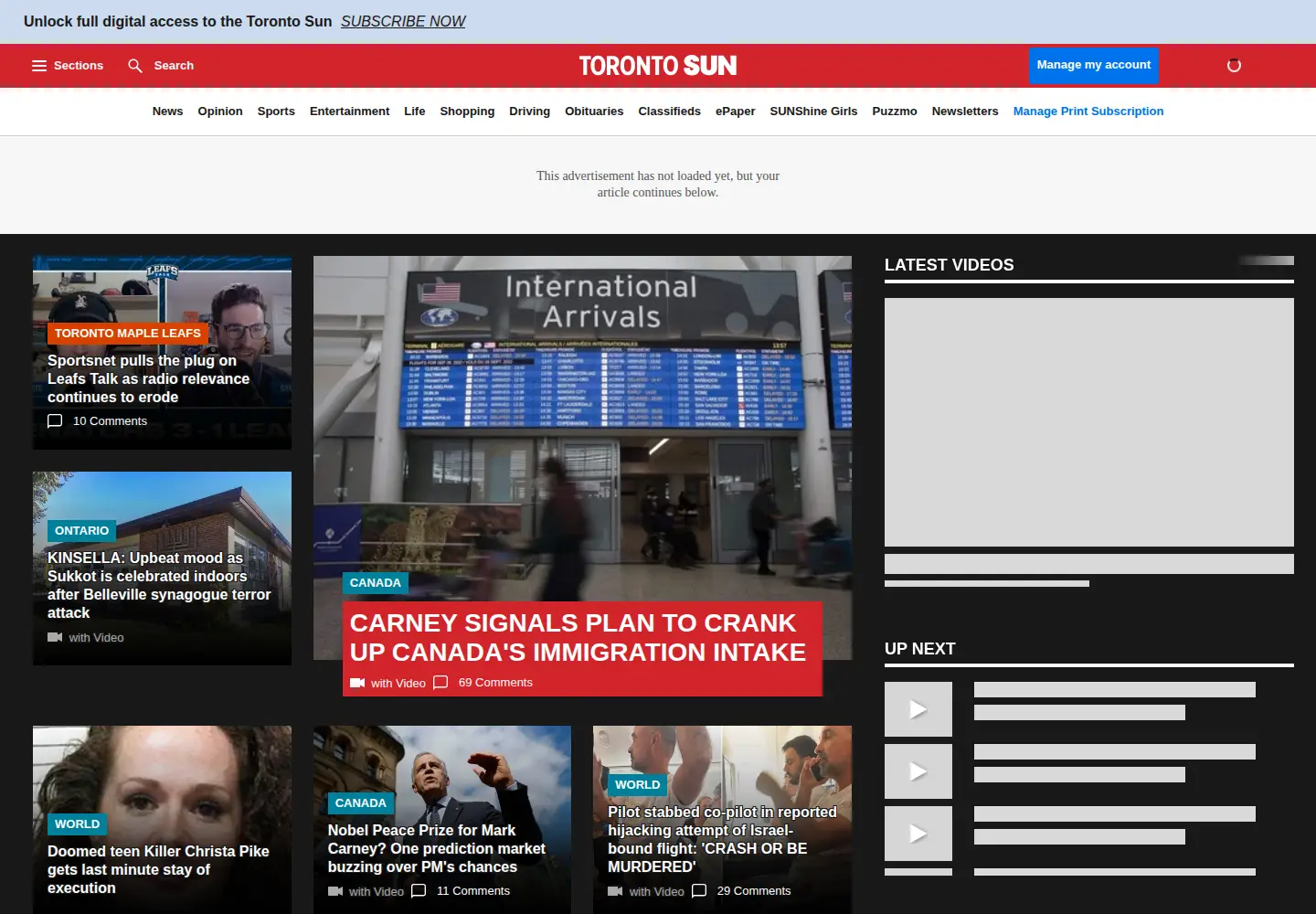Open Nobel Peace Prize Carney story

pos(437,848)
